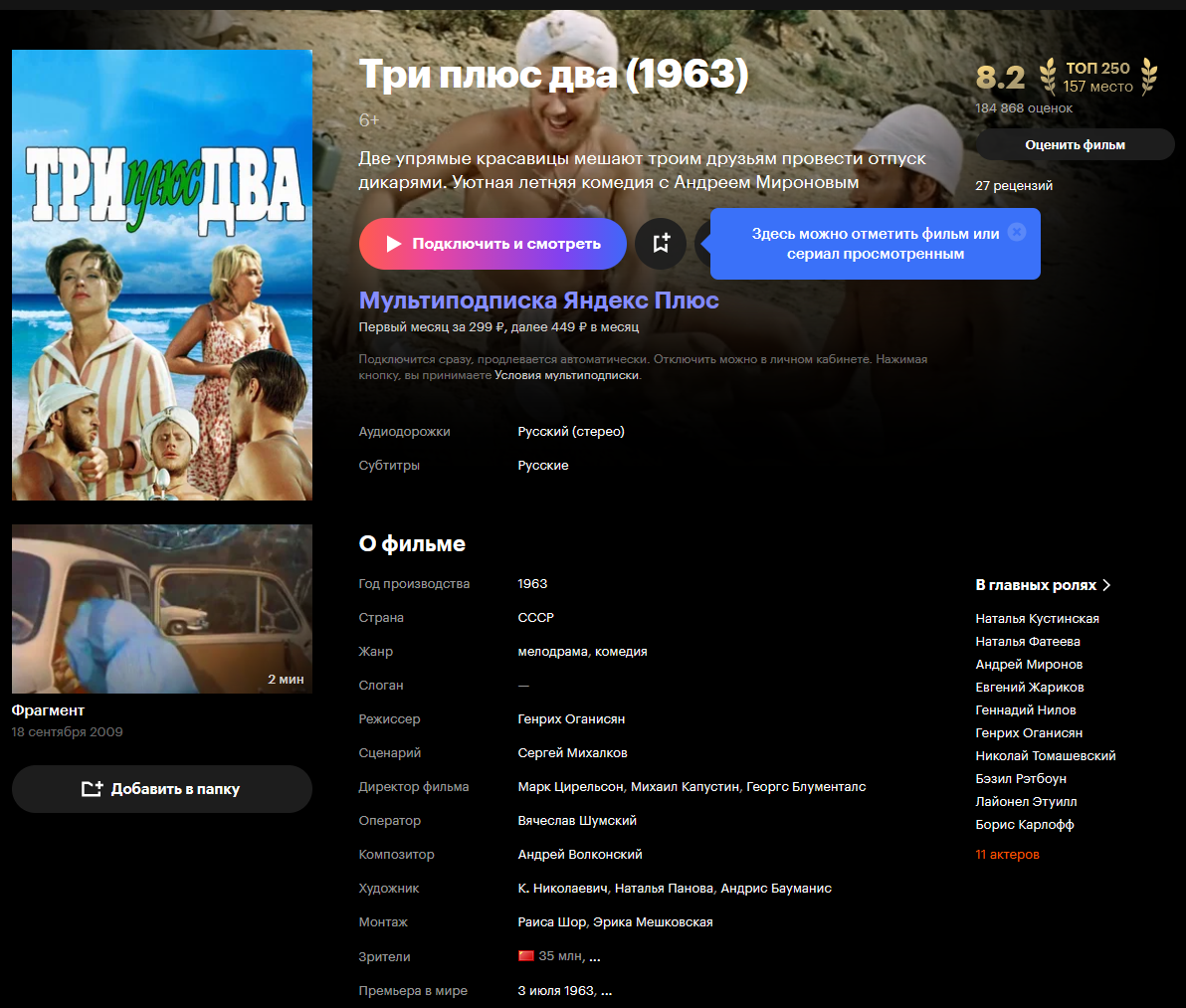The height and width of the screenshot is (1008, 1186).
Task: Open artist Андрис Бауманис's page
Action: (776, 889)
